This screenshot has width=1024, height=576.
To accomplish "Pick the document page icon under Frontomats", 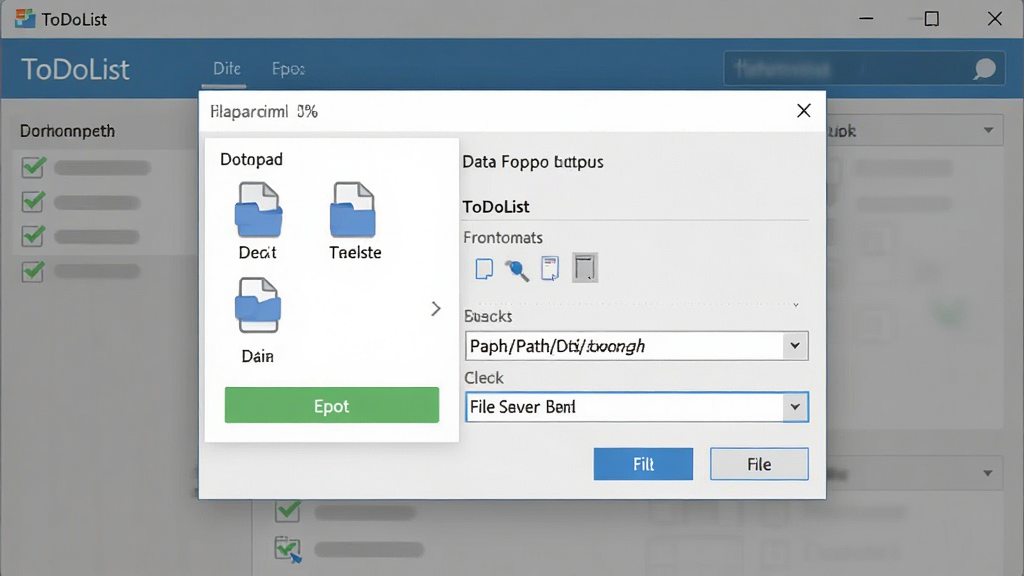I will pos(550,268).
